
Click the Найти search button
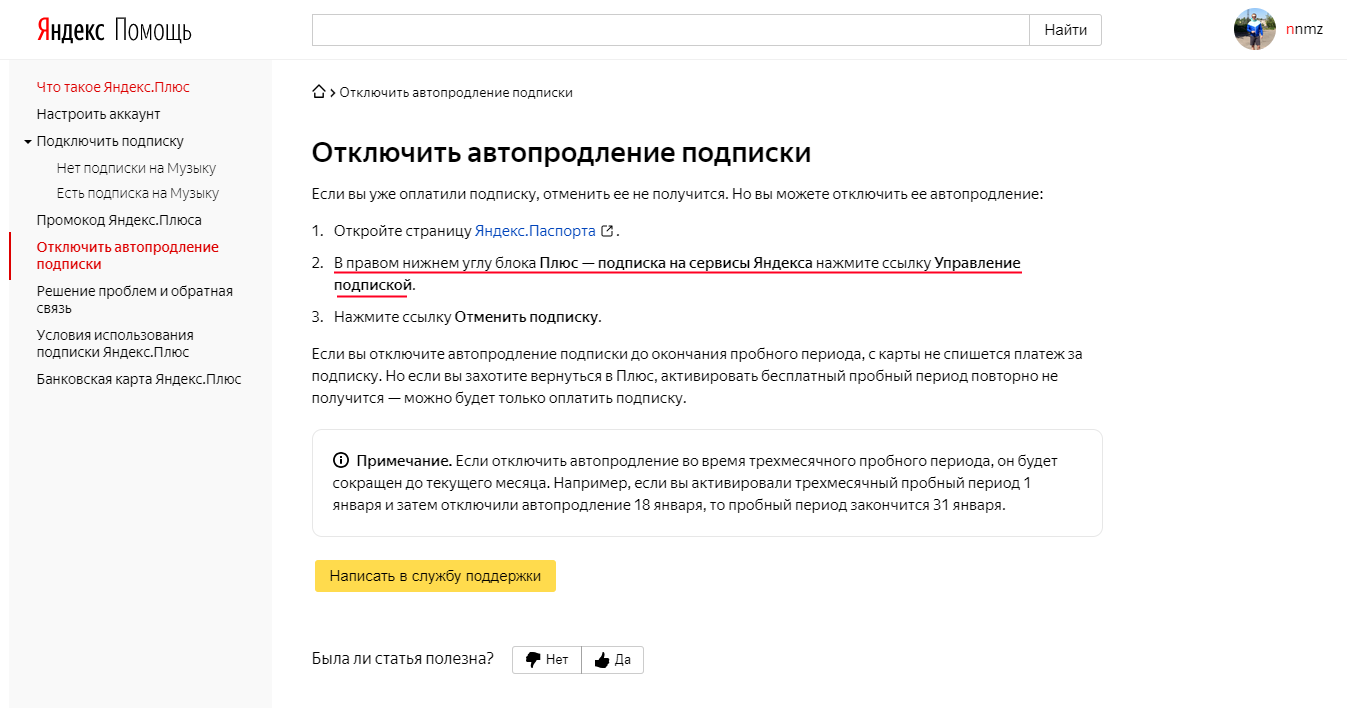[1065, 30]
